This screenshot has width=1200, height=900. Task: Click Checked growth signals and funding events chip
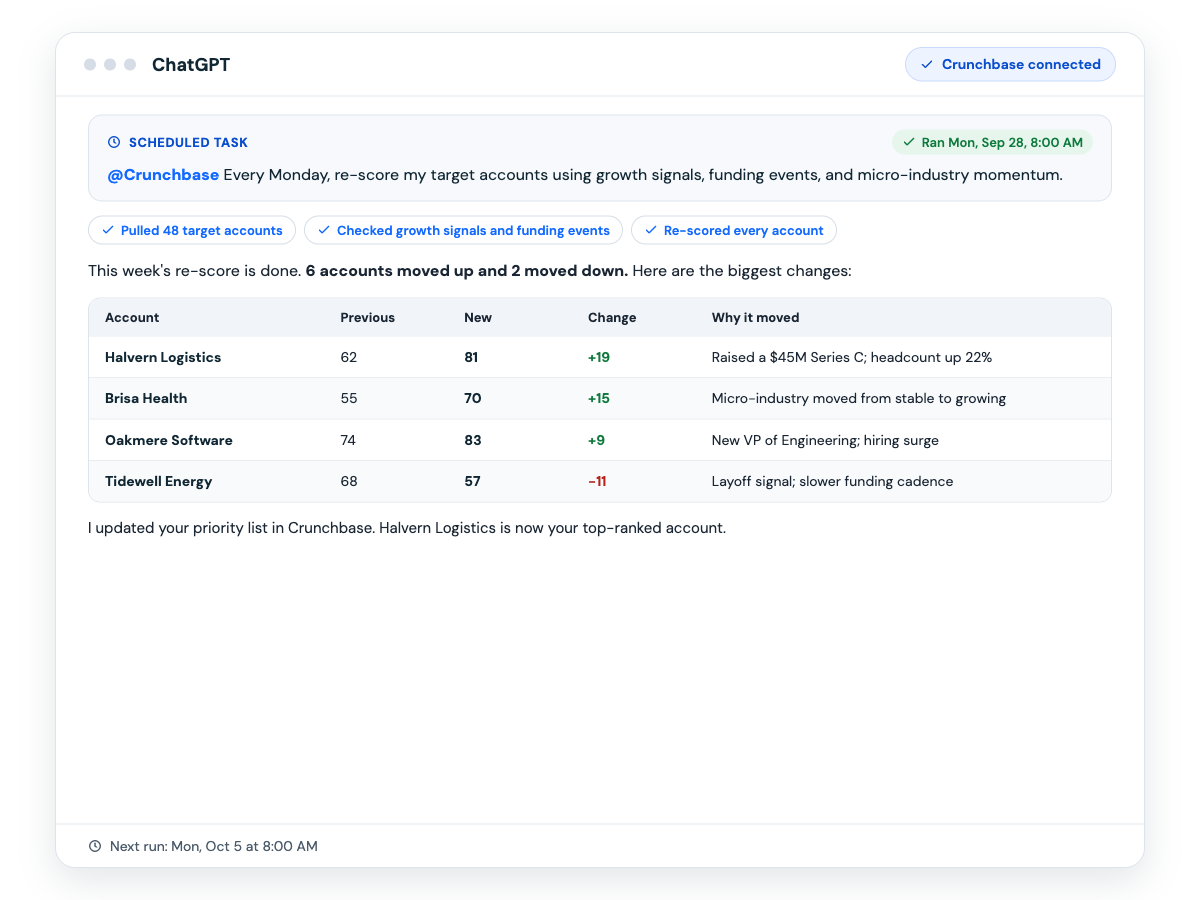click(x=463, y=230)
